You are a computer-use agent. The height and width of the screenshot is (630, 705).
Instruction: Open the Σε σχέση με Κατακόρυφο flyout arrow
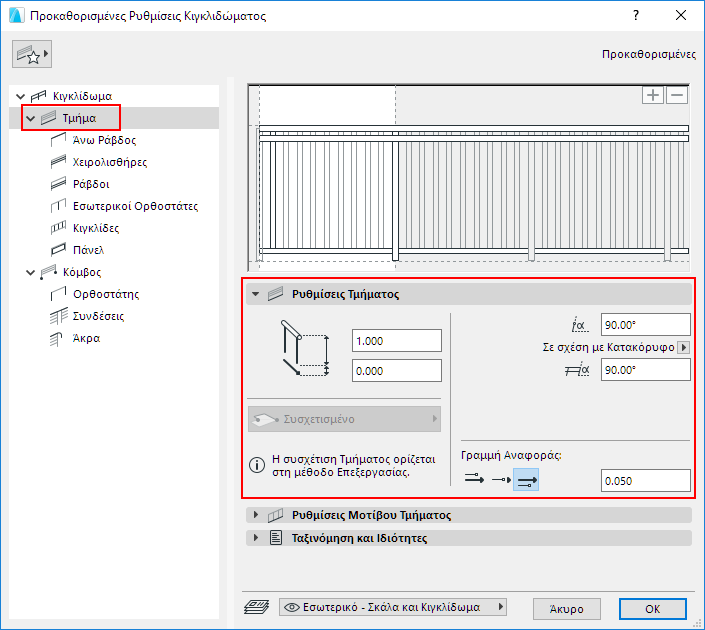(684, 347)
